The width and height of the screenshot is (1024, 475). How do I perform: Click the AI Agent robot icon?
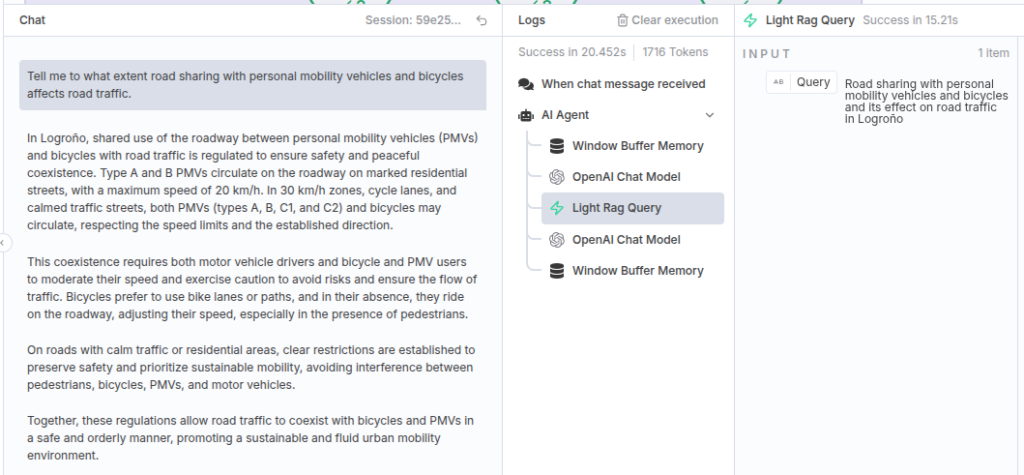click(526, 115)
